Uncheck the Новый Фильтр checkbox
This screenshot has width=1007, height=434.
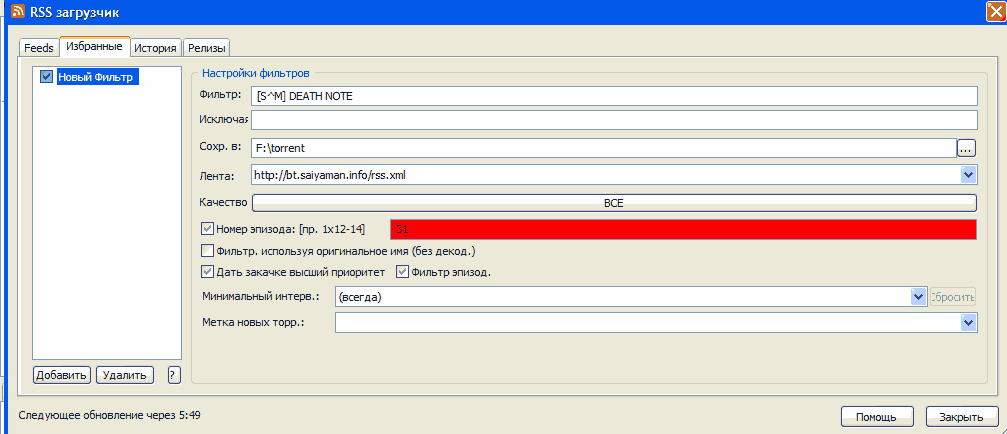(46, 77)
